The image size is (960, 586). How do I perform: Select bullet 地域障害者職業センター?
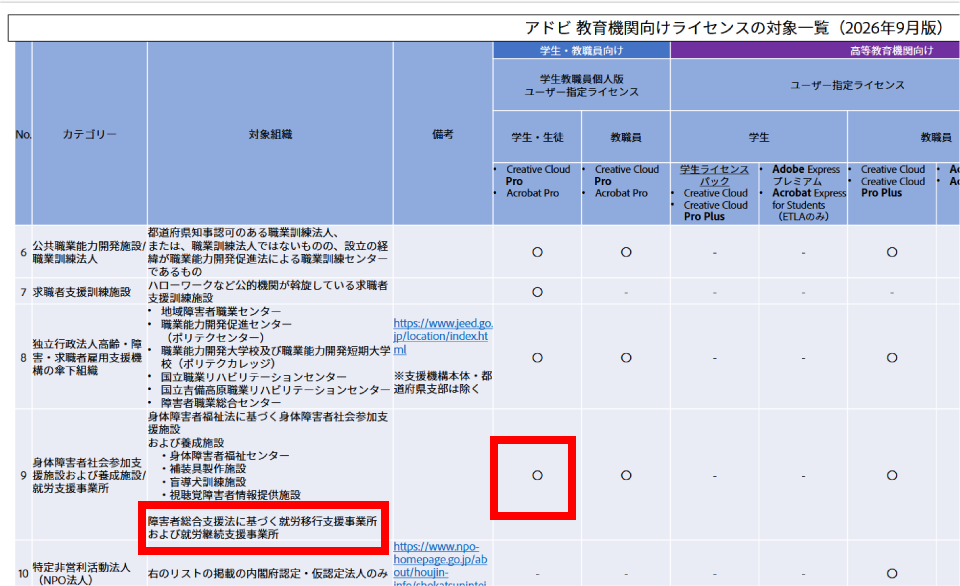tap(220, 312)
